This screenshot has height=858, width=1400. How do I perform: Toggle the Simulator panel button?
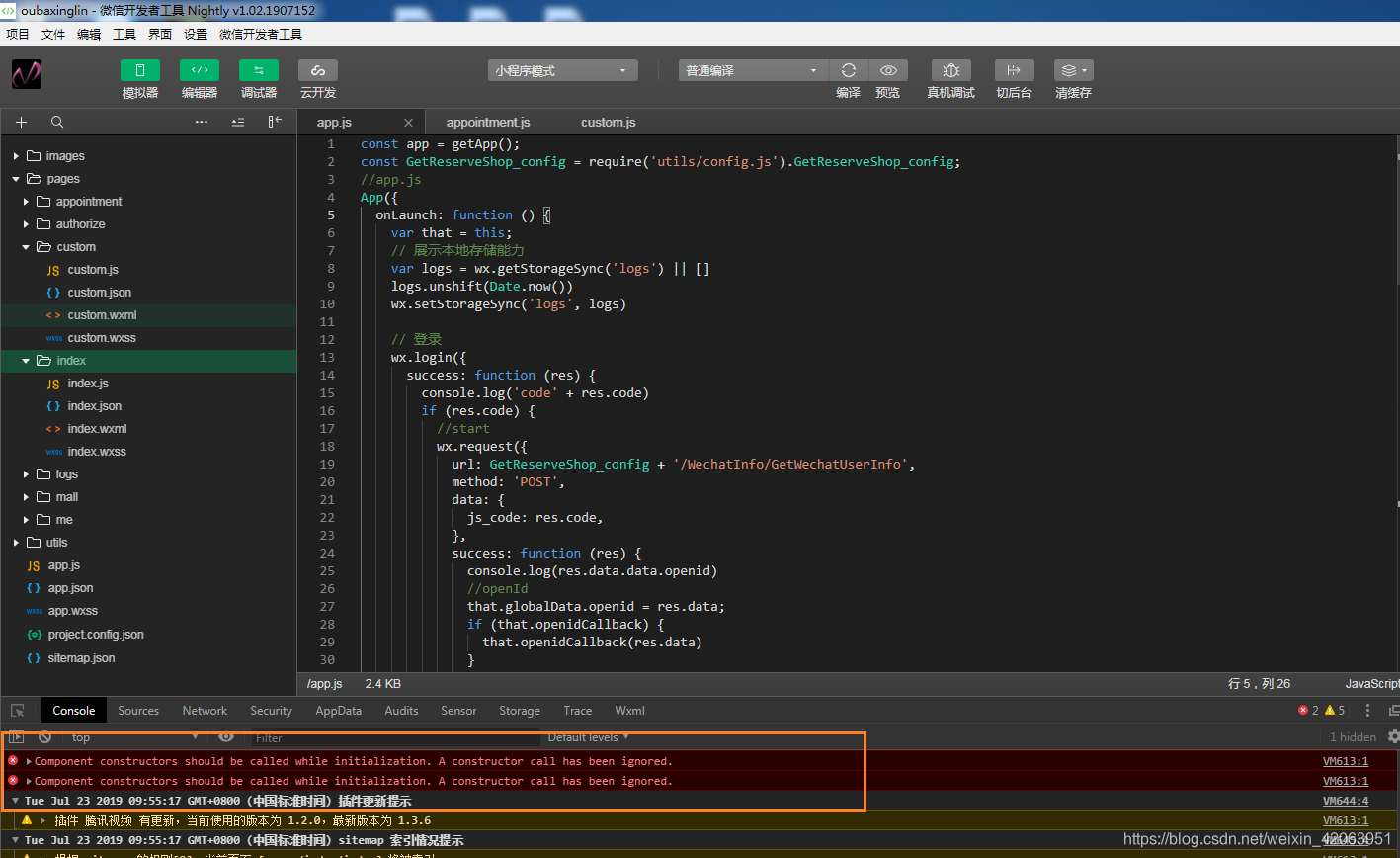(x=140, y=70)
